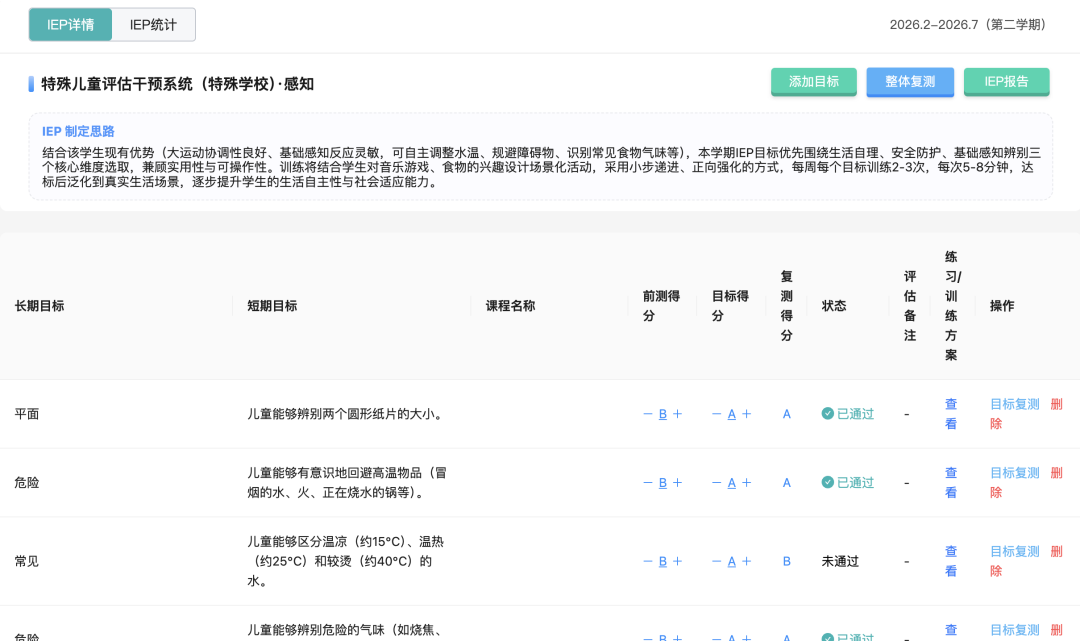Increase 目标得分 in the 平面 row

click(x=747, y=414)
